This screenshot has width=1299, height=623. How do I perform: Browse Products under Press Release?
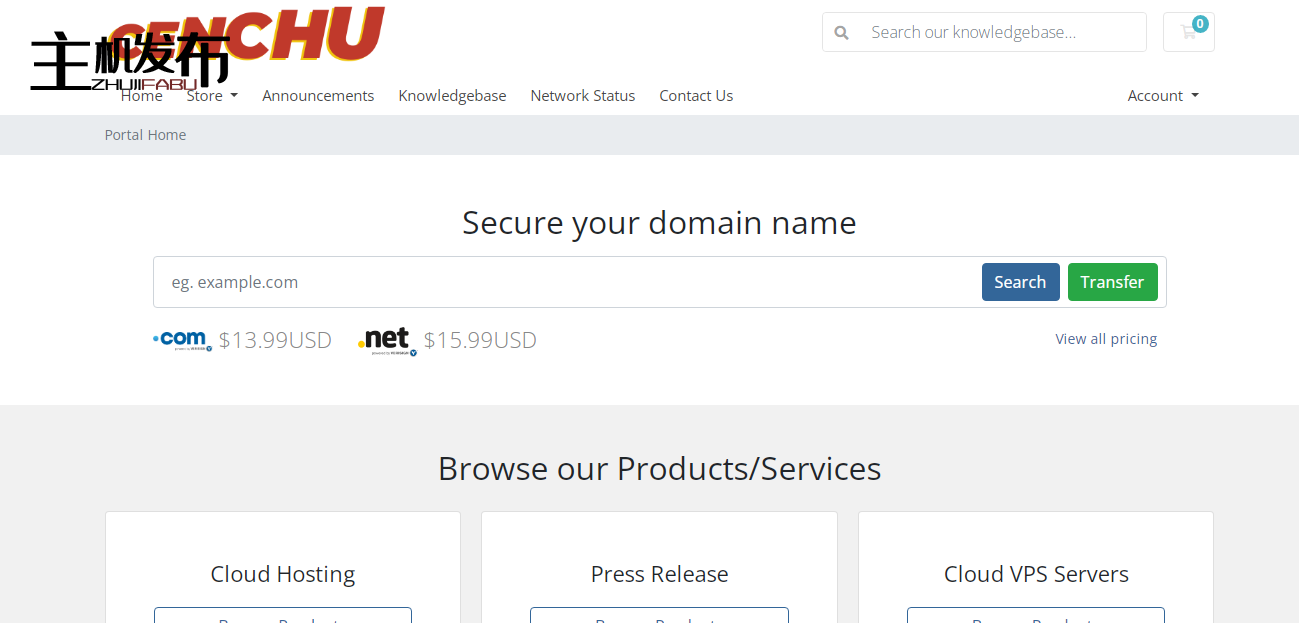point(659,617)
